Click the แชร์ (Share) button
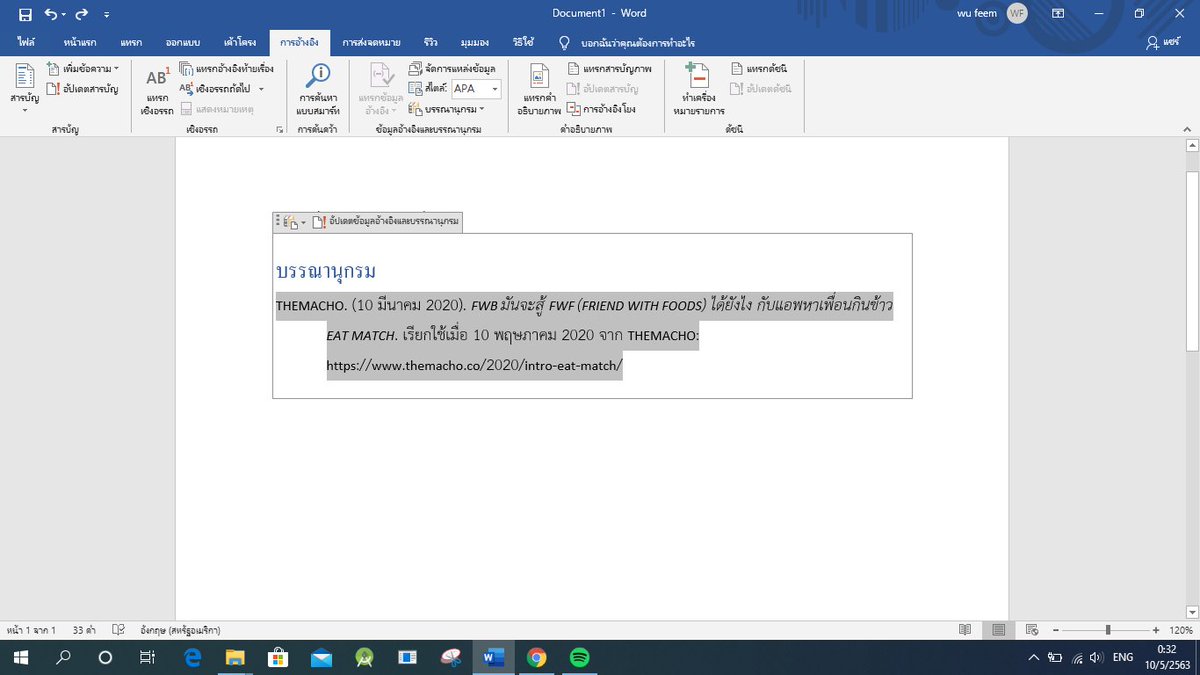This screenshot has width=1200, height=675. click(1165, 43)
